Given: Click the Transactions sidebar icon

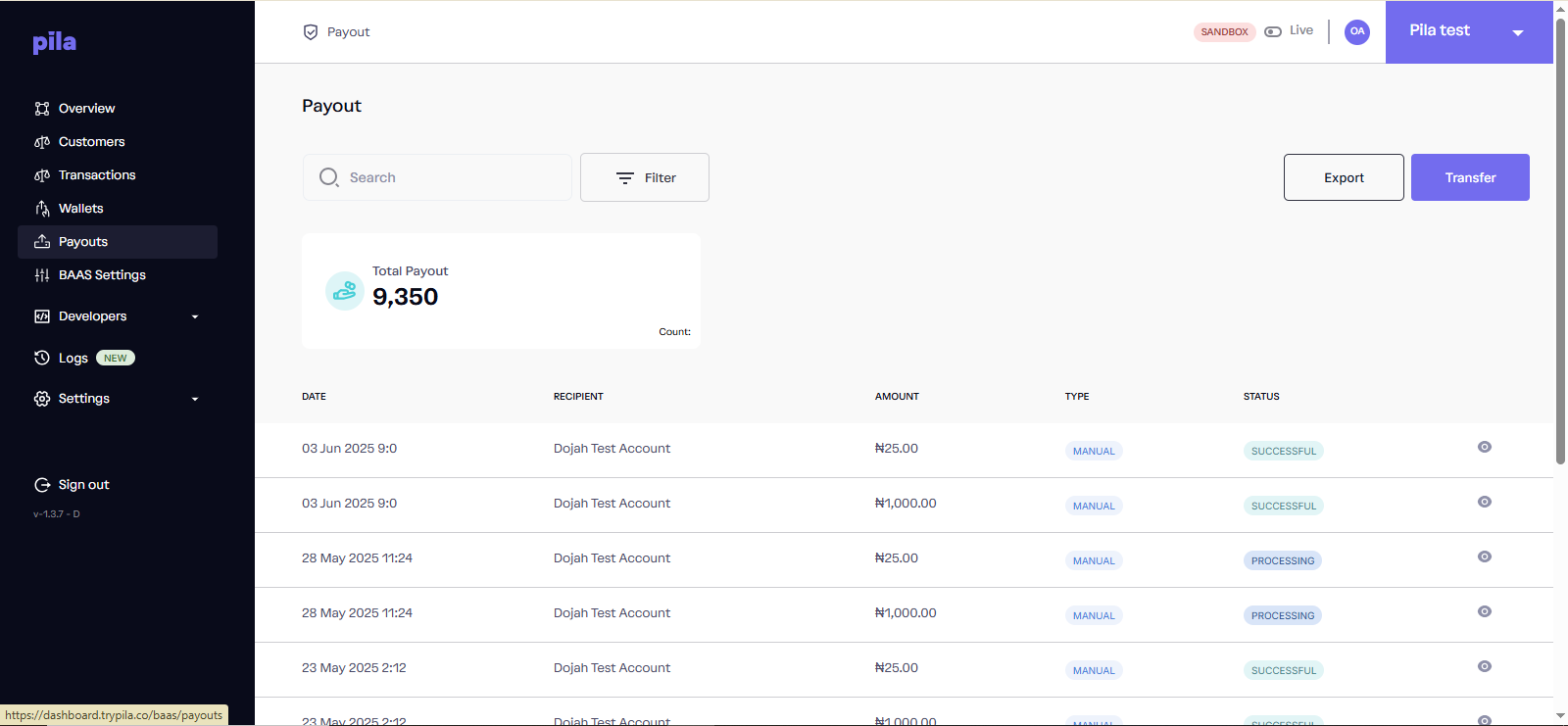Looking at the screenshot, I should (42, 175).
